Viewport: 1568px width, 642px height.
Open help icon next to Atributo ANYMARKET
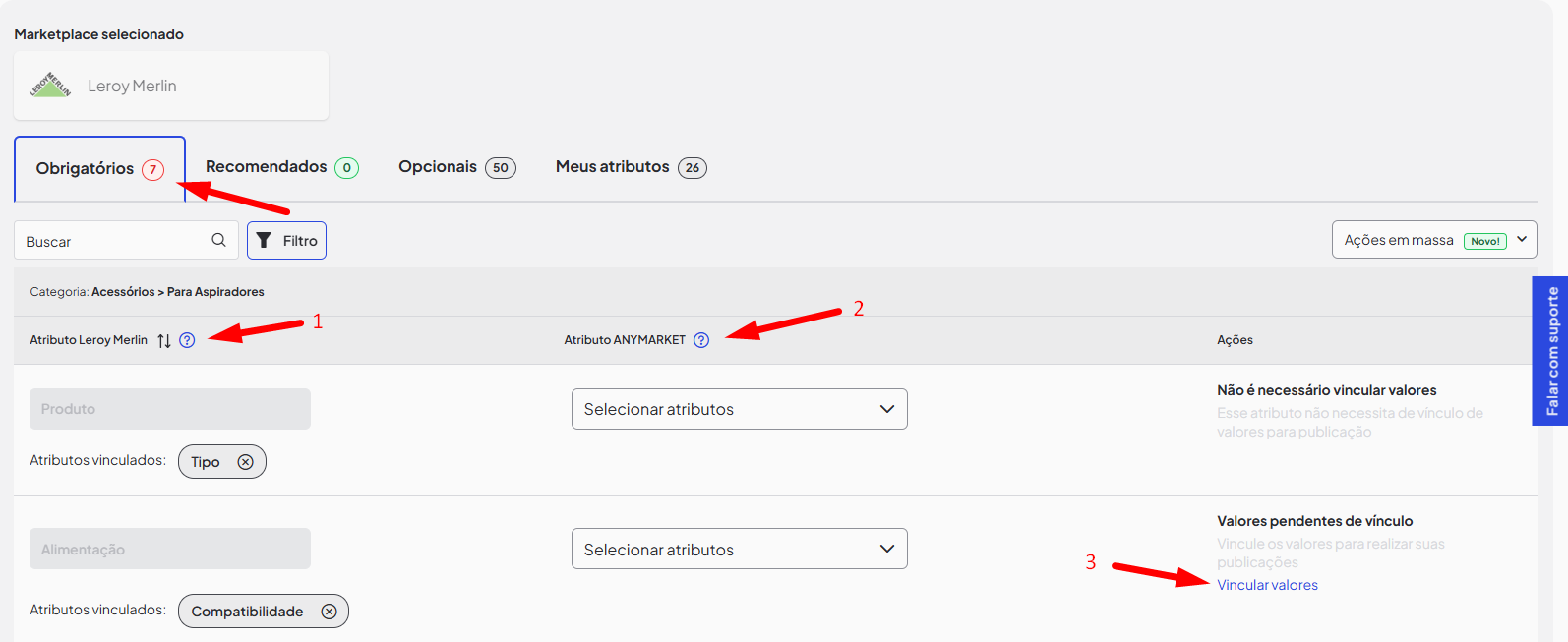(x=701, y=340)
